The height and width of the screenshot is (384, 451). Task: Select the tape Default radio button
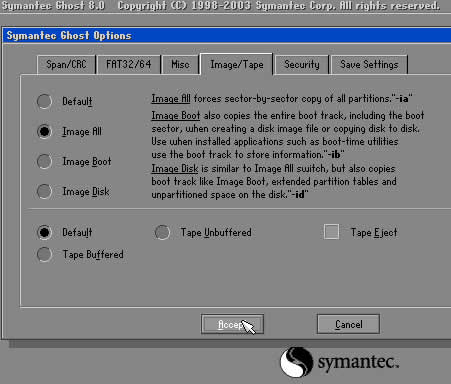[x=44, y=232]
